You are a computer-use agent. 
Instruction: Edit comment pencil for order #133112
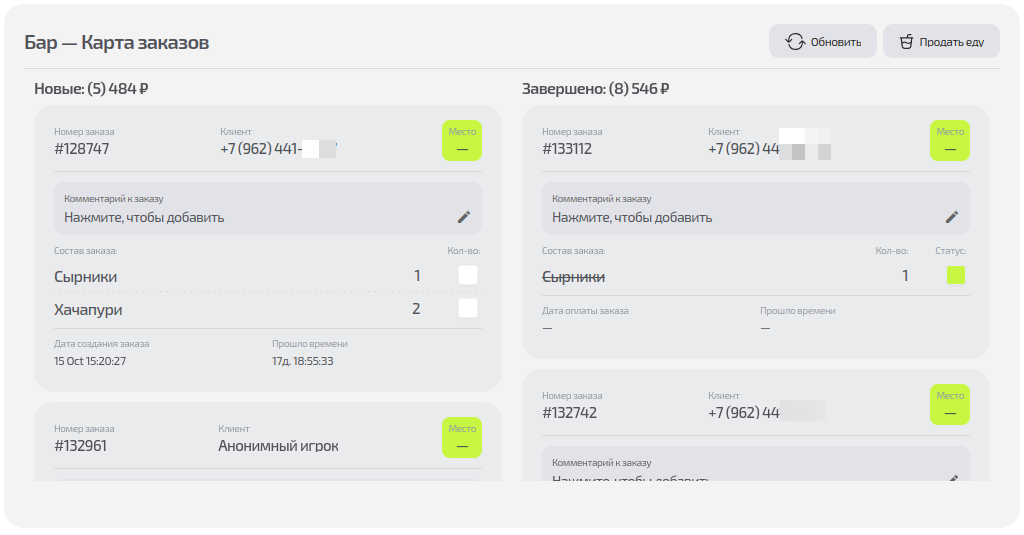point(951,216)
